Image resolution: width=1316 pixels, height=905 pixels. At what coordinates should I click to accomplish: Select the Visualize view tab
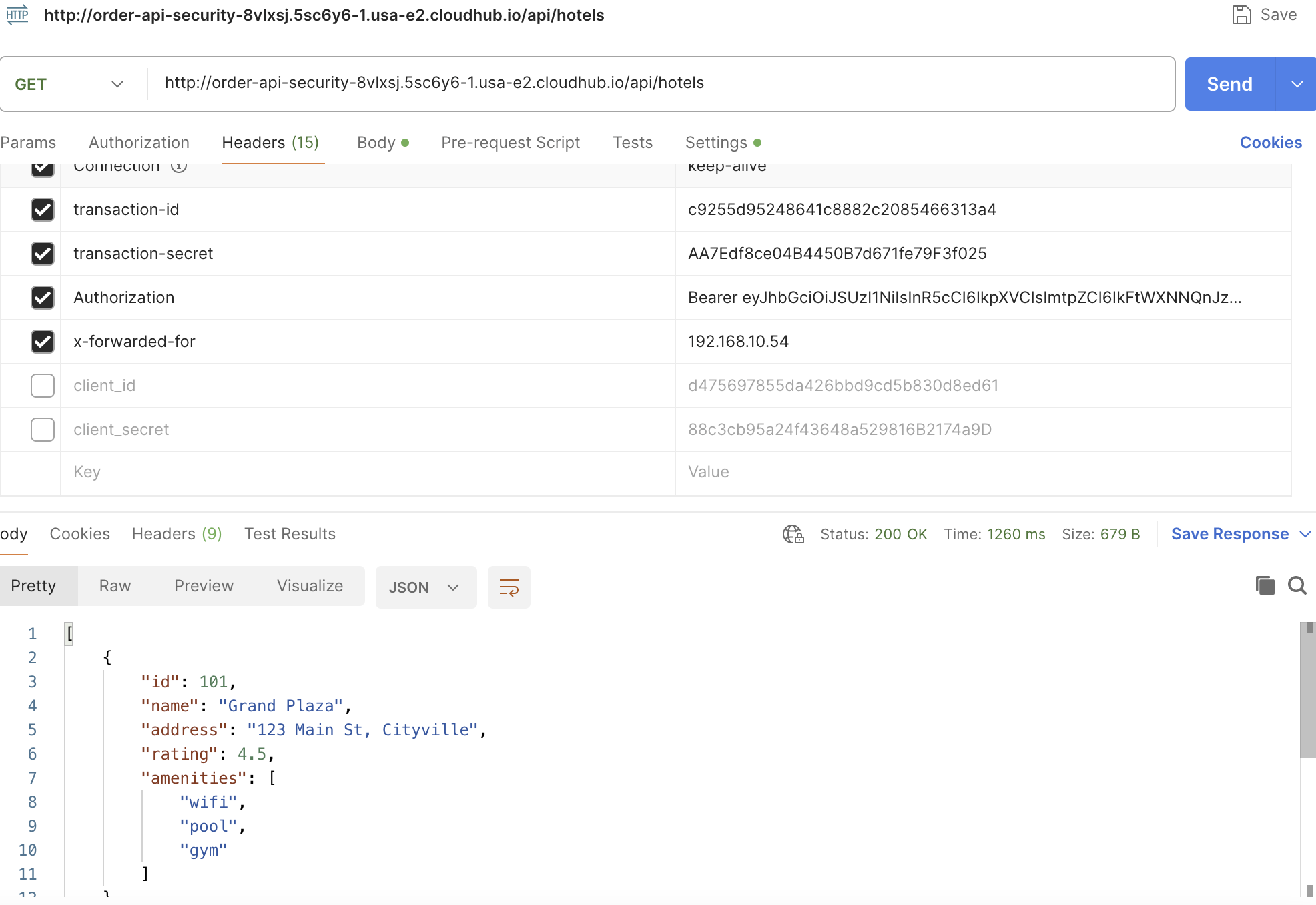point(310,586)
